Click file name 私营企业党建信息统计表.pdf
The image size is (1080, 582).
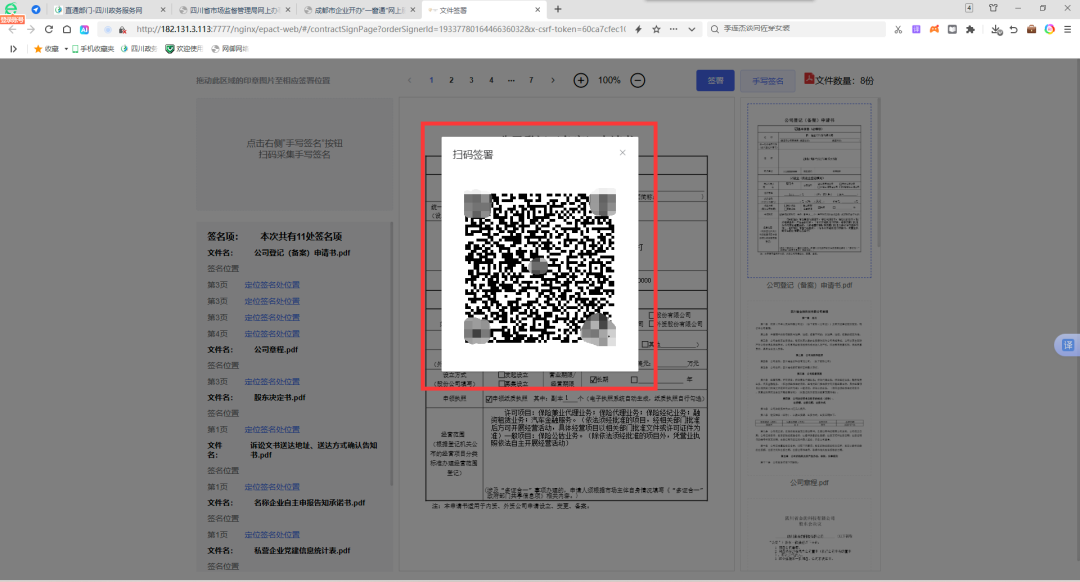pos(302,551)
